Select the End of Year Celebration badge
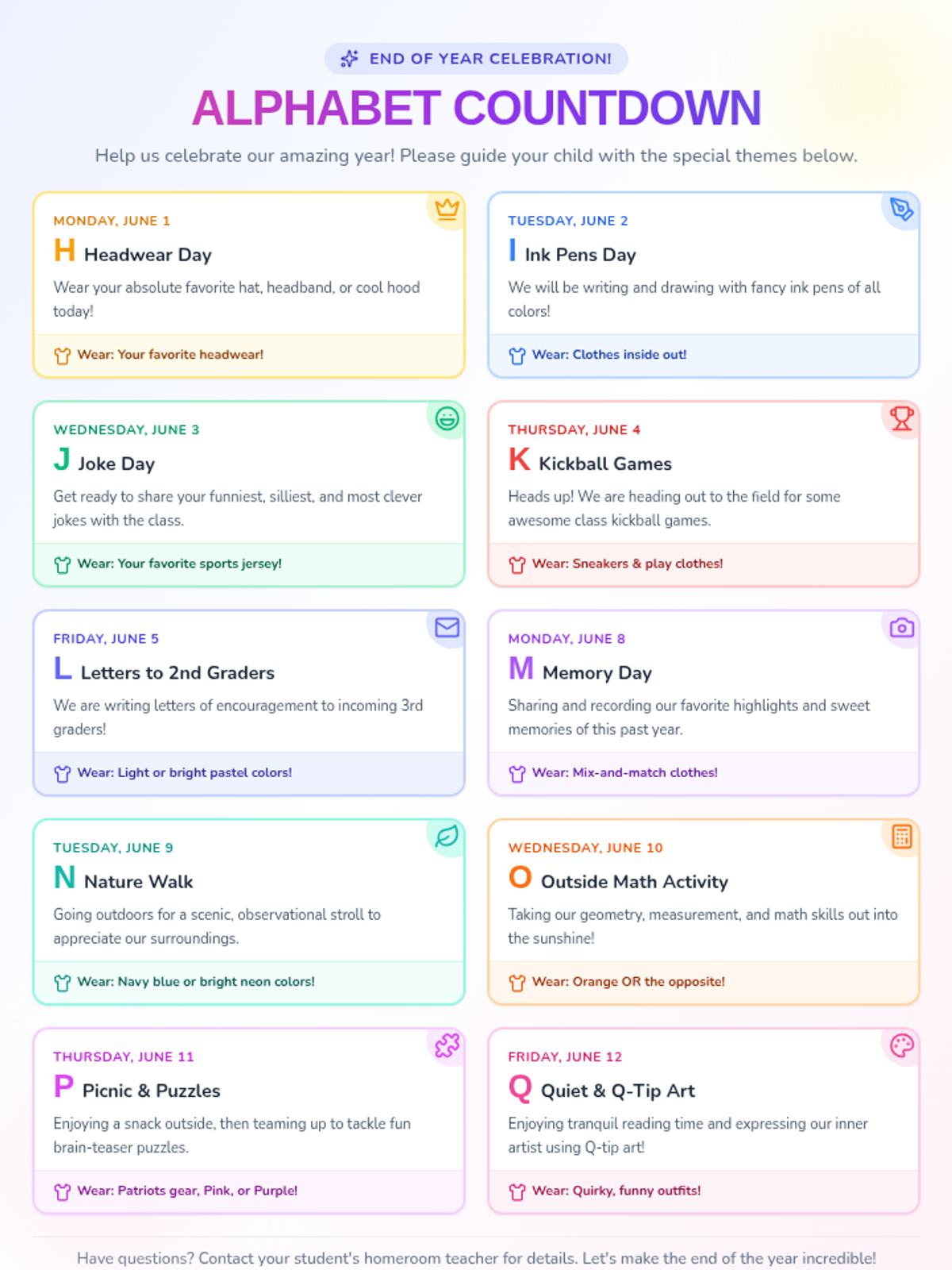The height and width of the screenshot is (1270, 952). [476, 59]
